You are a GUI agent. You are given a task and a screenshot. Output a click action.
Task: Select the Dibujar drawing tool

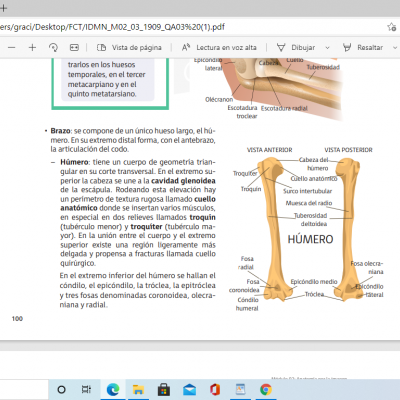(x=296, y=48)
